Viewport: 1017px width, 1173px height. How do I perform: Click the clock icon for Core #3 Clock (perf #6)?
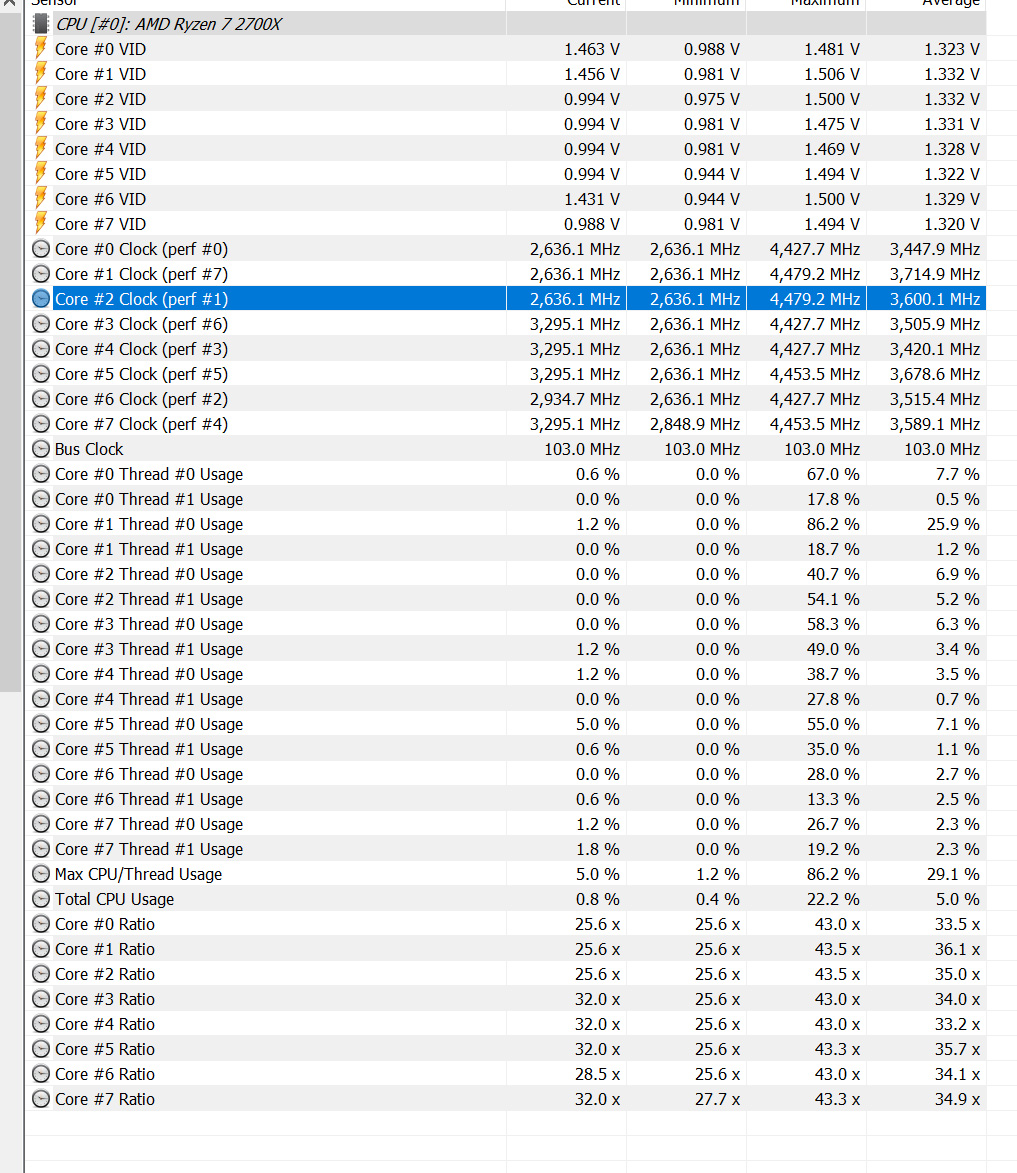pyautogui.click(x=41, y=324)
